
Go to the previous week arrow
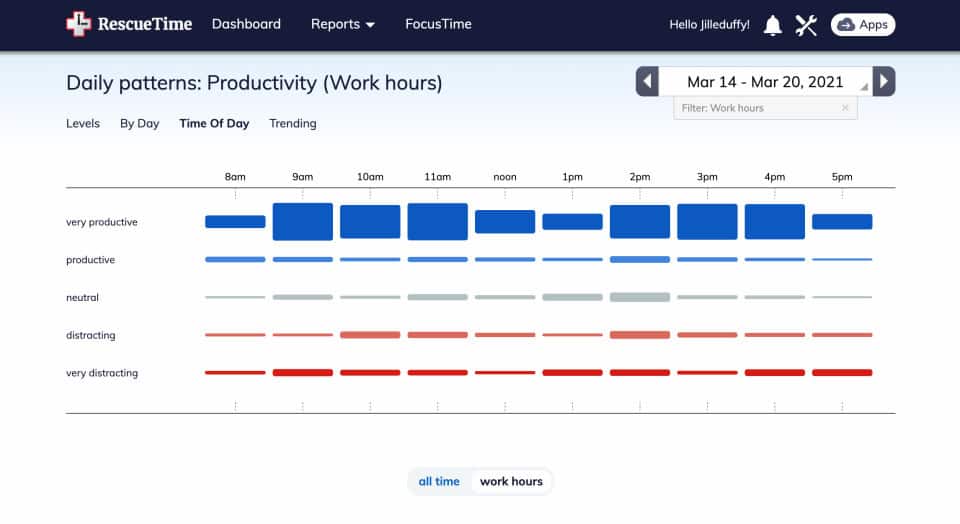(647, 82)
